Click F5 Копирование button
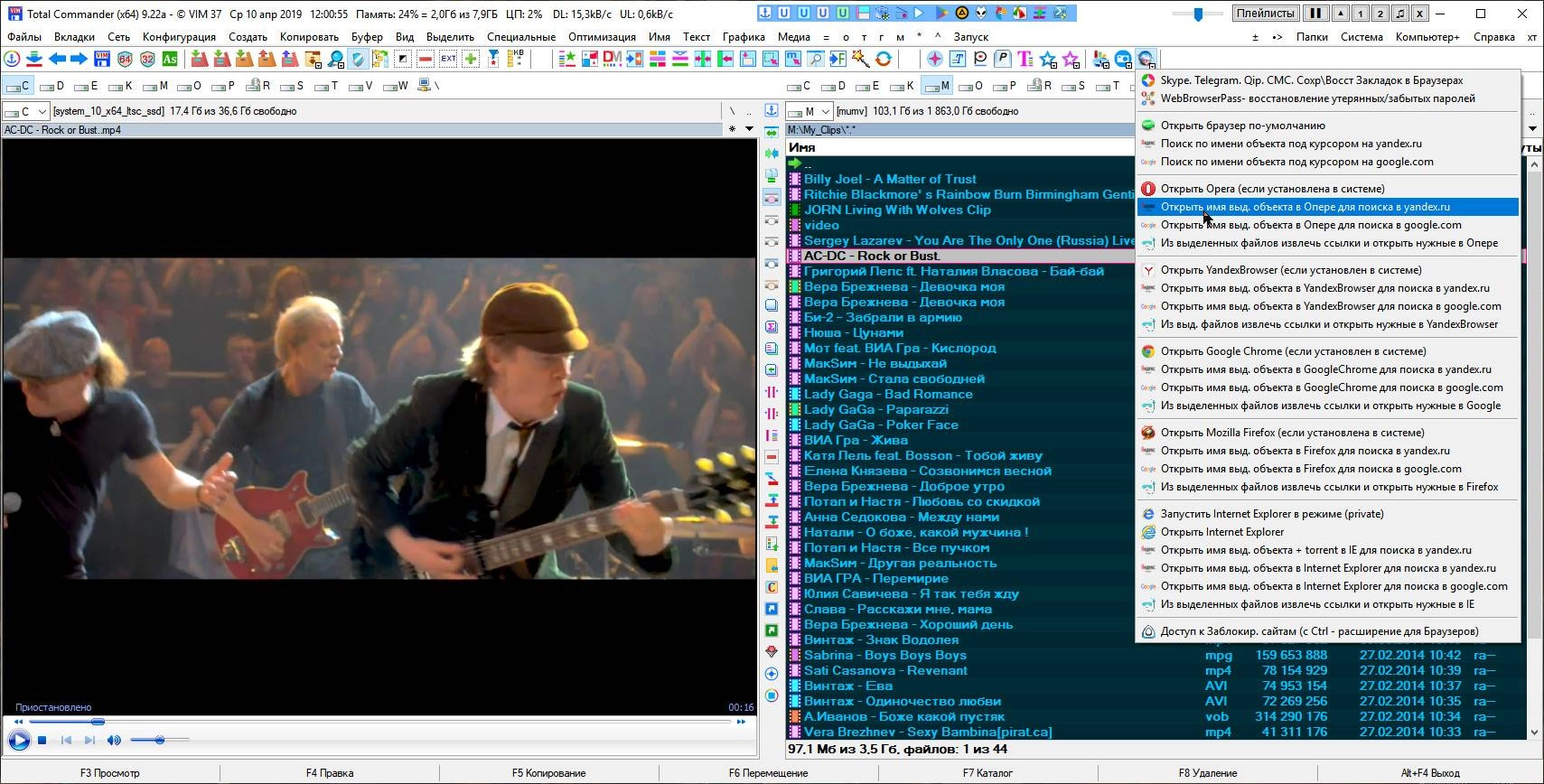This screenshot has width=1544, height=784. tap(548, 773)
